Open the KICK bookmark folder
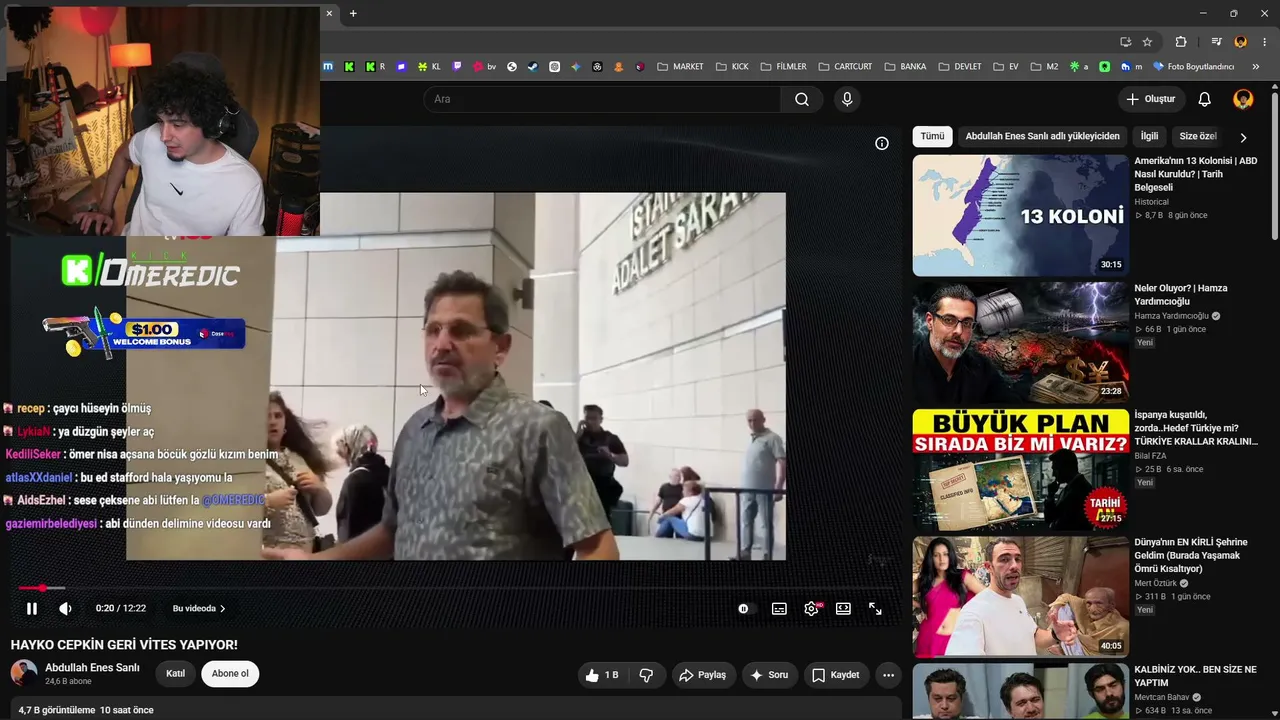Image resolution: width=1280 pixels, height=720 pixels. [x=732, y=67]
